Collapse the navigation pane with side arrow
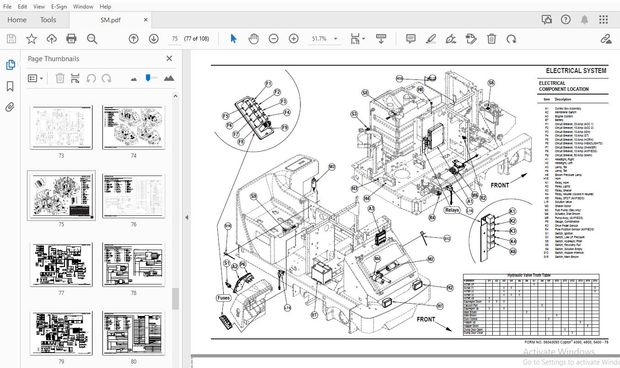Viewport: 620px width, 368px height. [187, 217]
